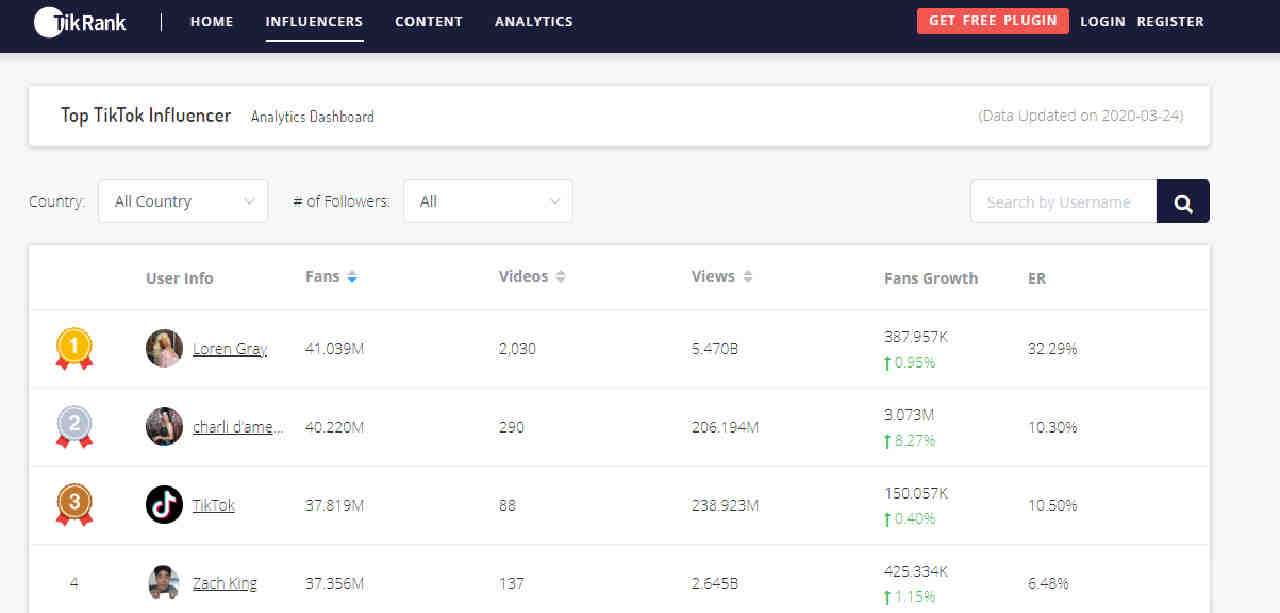1280x613 pixels.
Task: Open the Content menu item
Action: coord(429,21)
